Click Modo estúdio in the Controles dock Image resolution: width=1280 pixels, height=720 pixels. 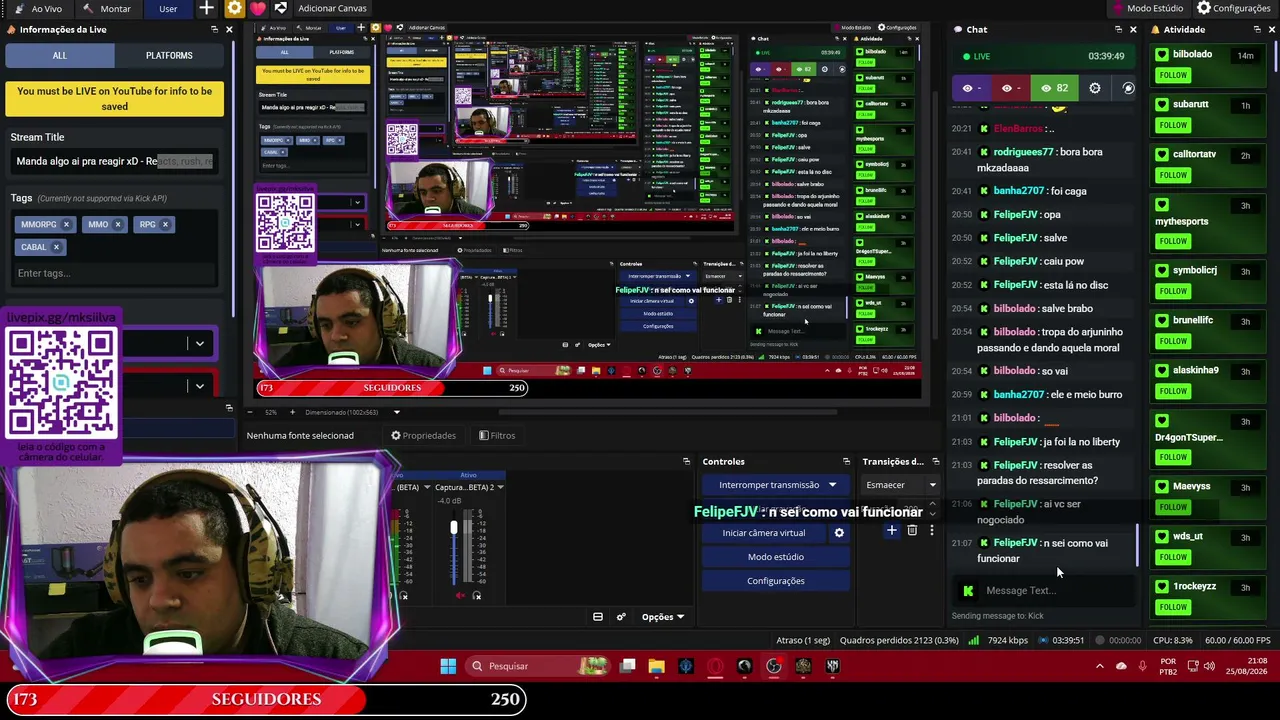coord(776,557)
